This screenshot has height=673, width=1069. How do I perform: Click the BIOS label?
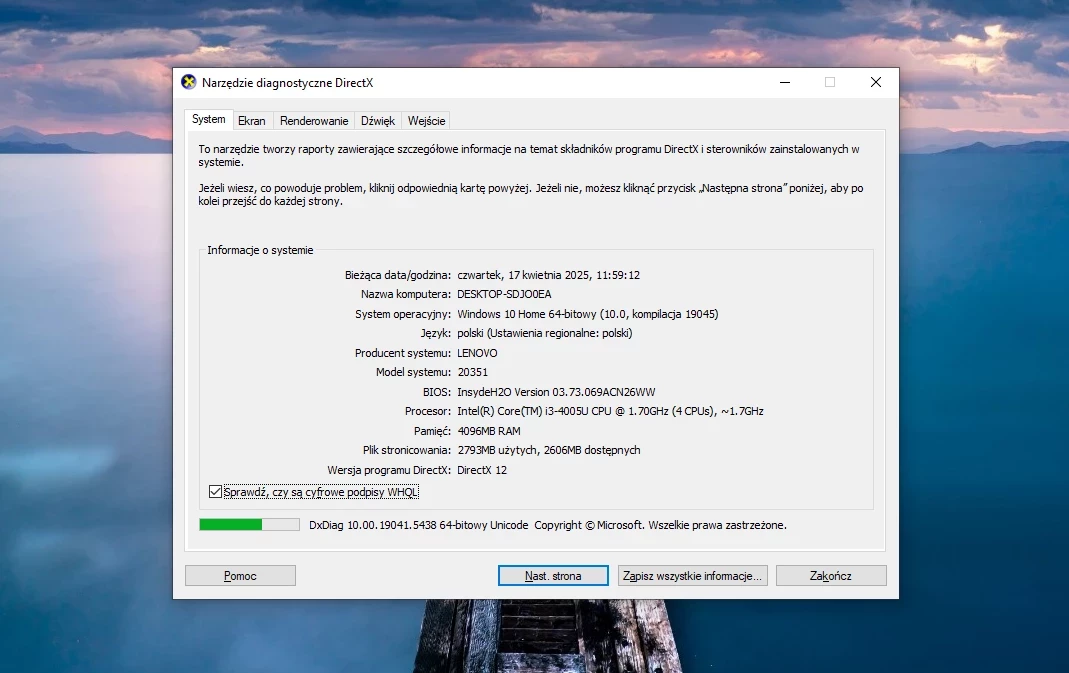pos(436,392)
